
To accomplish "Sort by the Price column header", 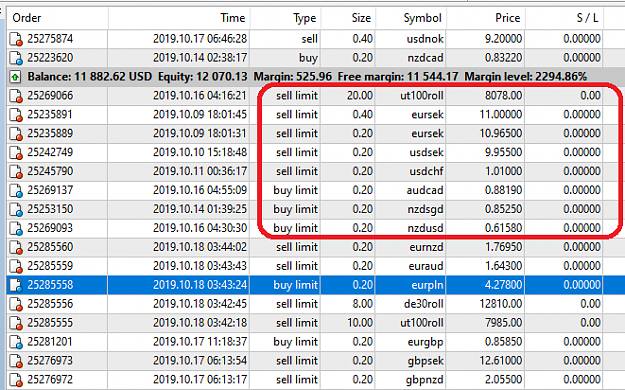I will coord(485,18).
